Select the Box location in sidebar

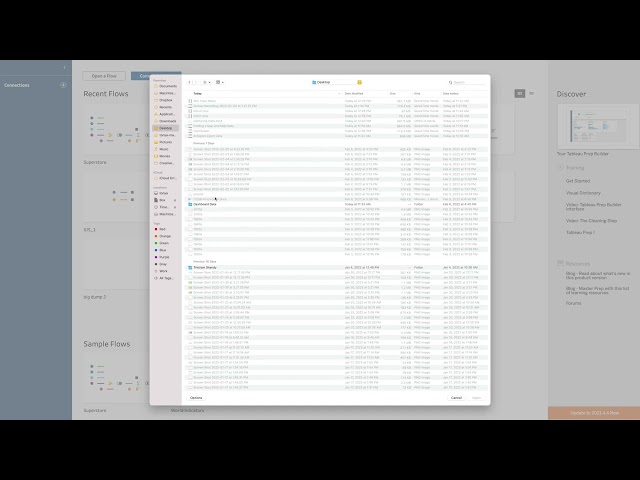(x=160, y=200)
